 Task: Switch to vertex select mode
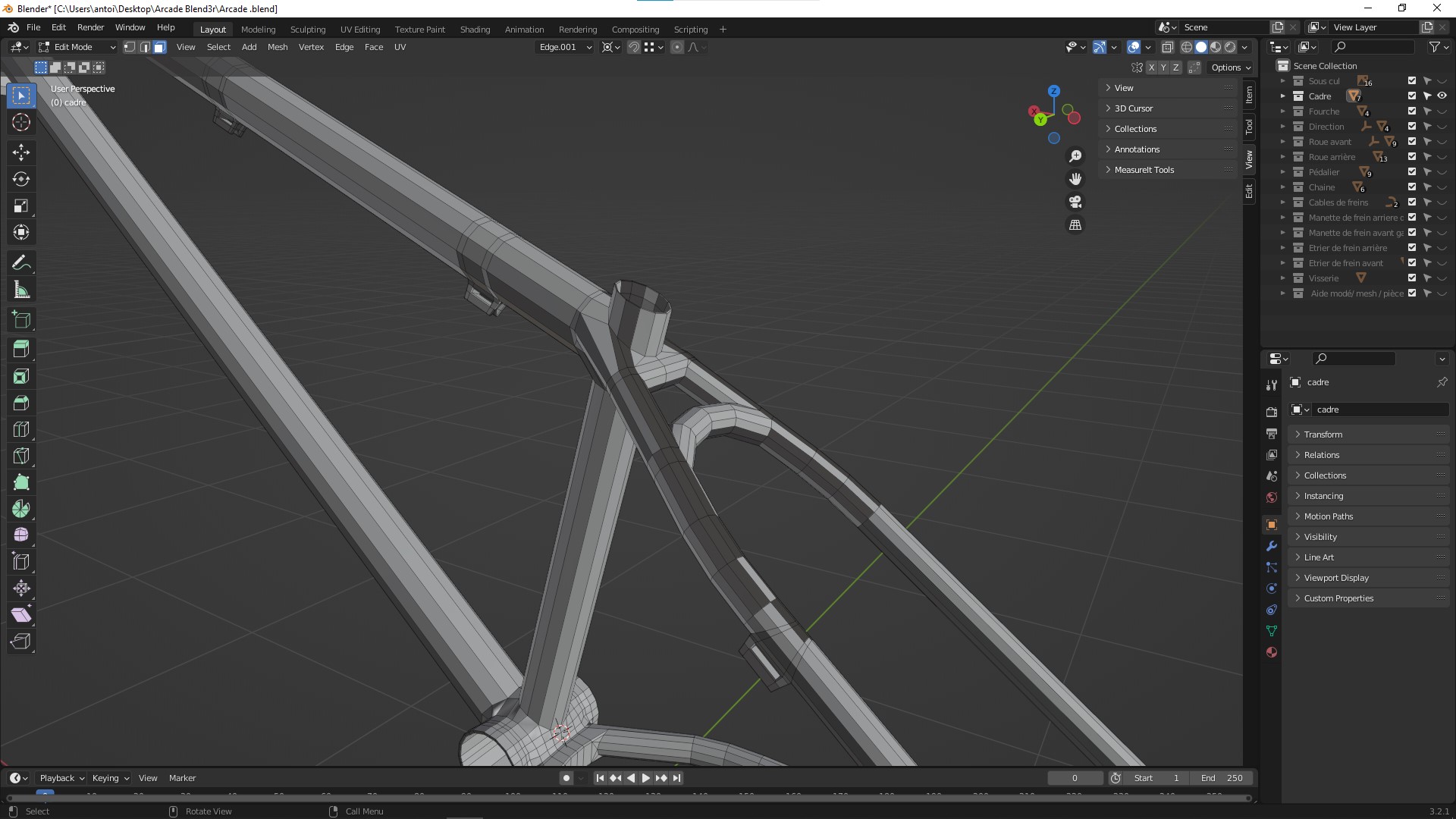click(x=130, y=47)
